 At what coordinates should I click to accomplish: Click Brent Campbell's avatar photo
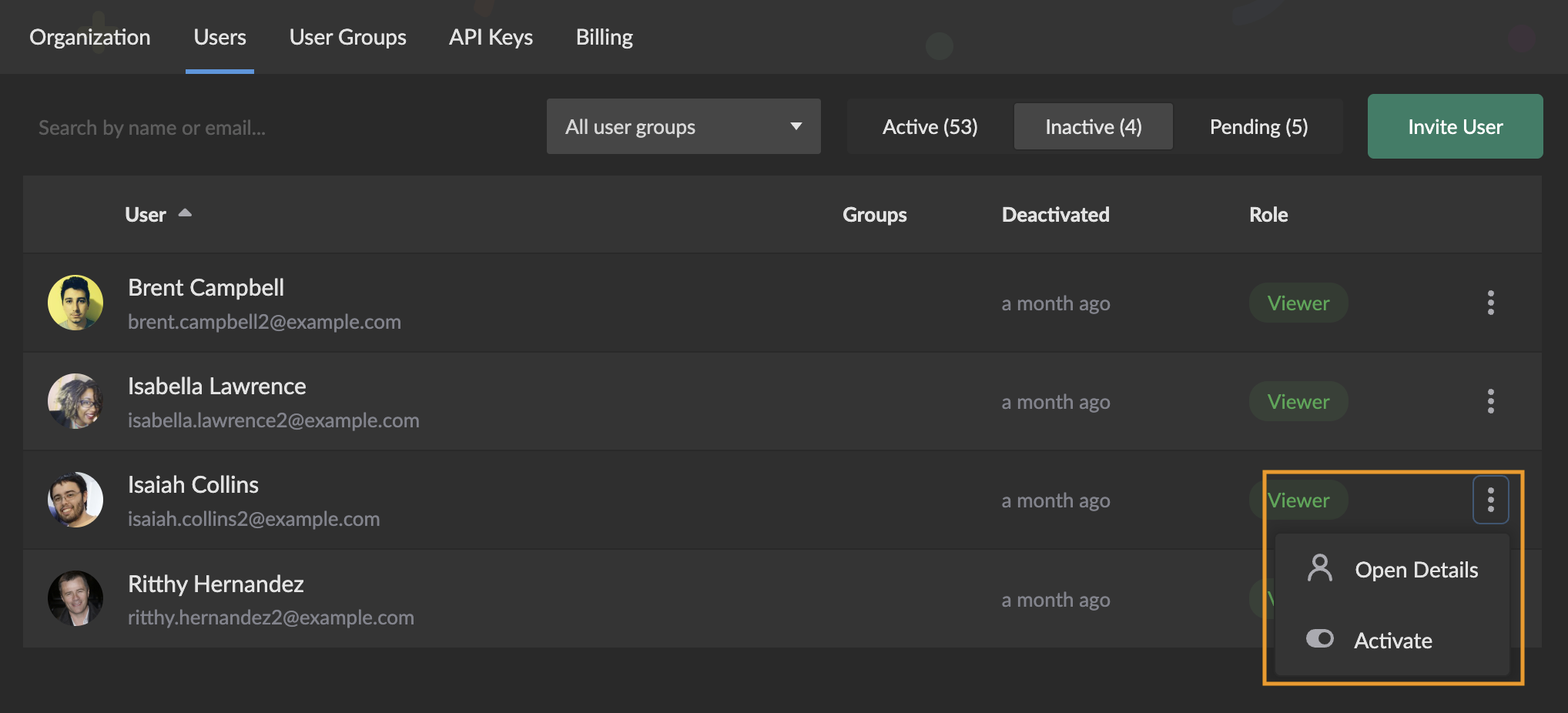point(75,303)
